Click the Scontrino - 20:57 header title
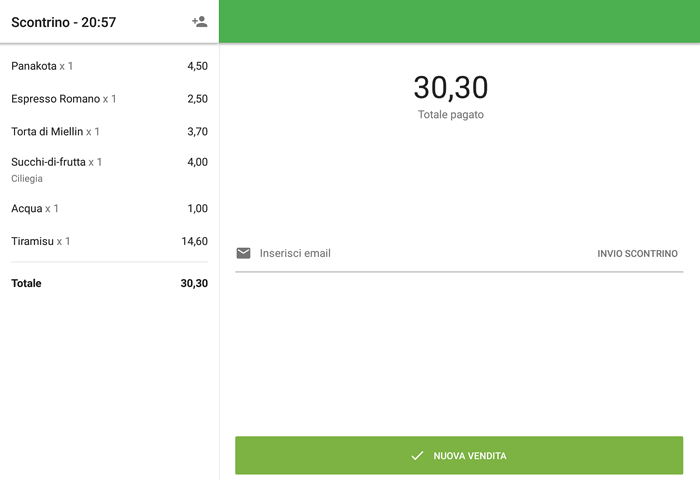Viewport: 700px width, 480px height. pos(64,22)
